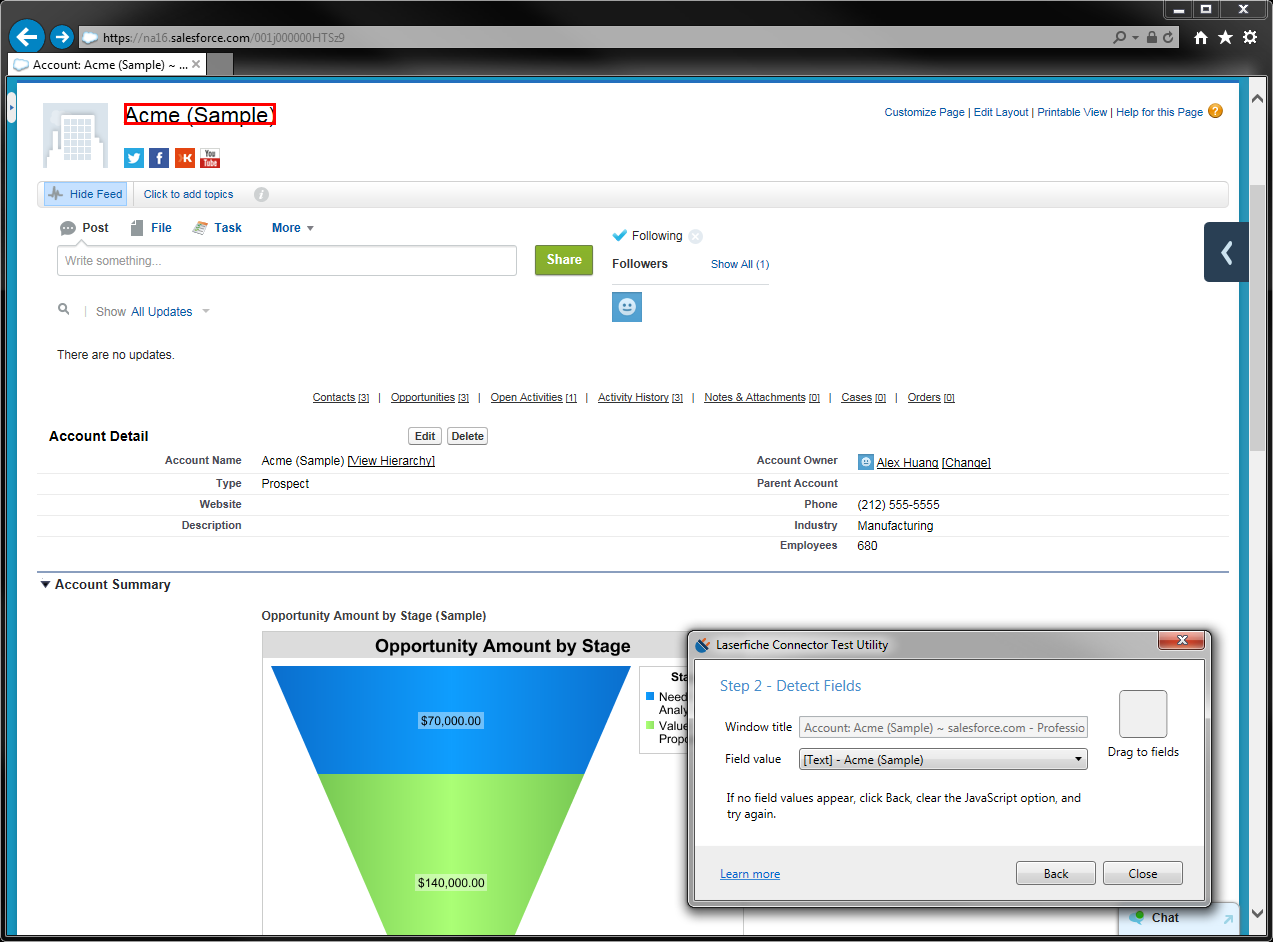Image resolution: width=1273 pixels, height=942 pixels.
Task: Stop following using the x icon
Action: 695,237
